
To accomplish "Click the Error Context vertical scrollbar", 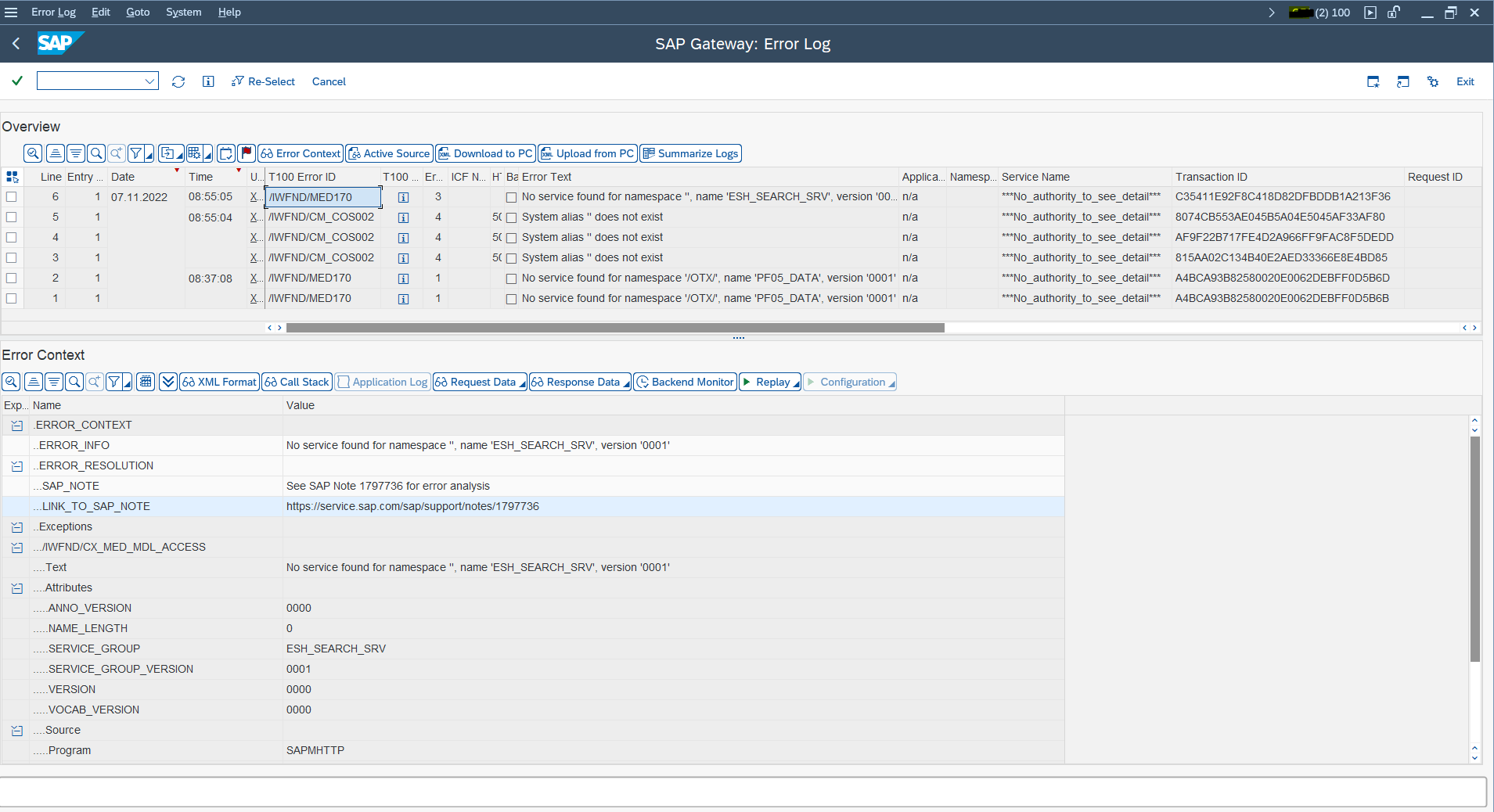I will coord(1475,549).
